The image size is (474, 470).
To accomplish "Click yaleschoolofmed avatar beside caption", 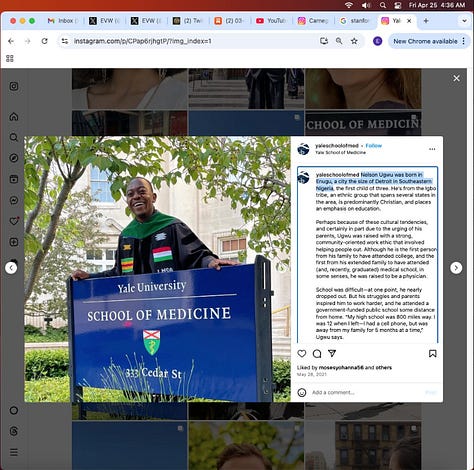I will click(303, 177).
